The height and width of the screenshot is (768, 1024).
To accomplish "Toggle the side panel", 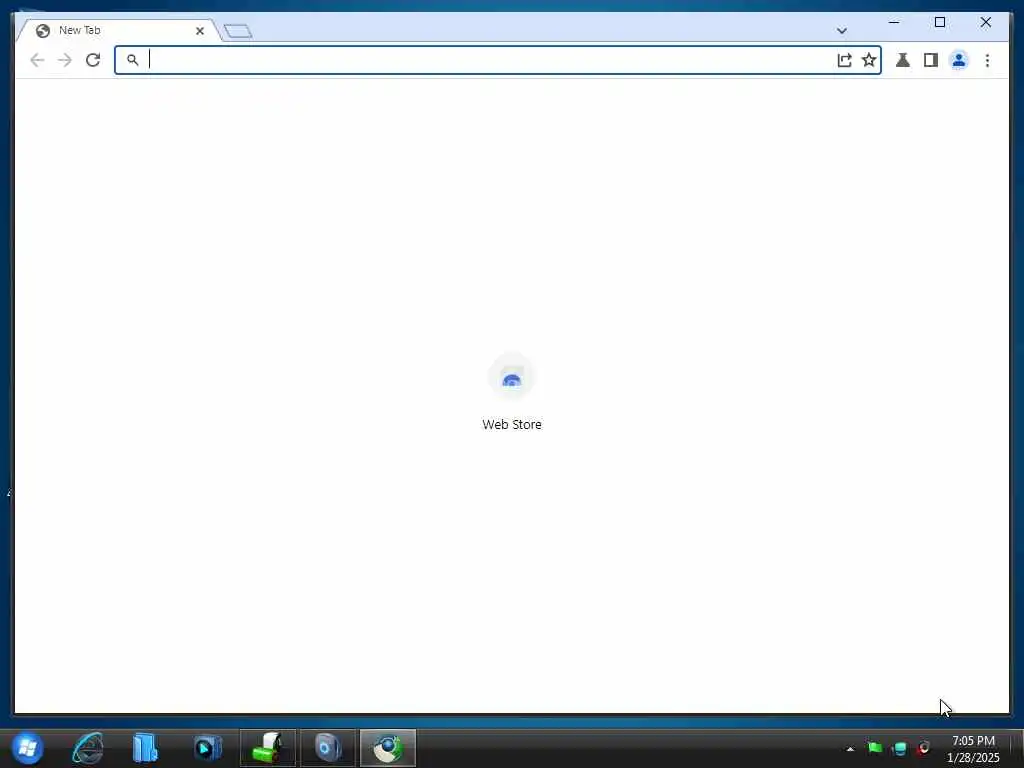I will click(931, 60).
